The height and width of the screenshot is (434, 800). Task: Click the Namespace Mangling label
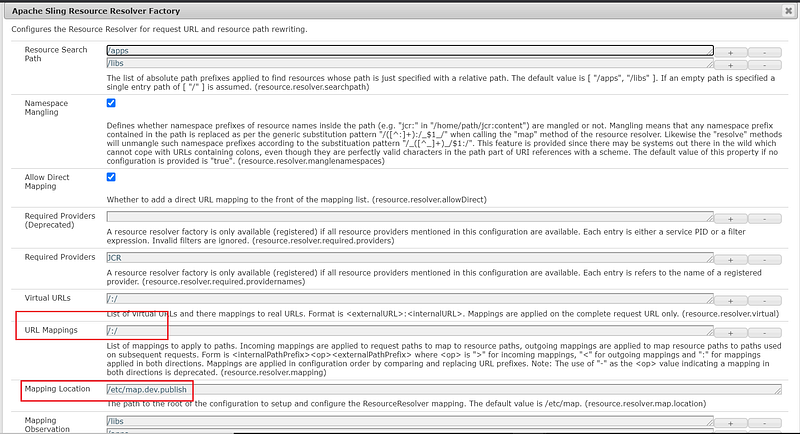(46, 108)
